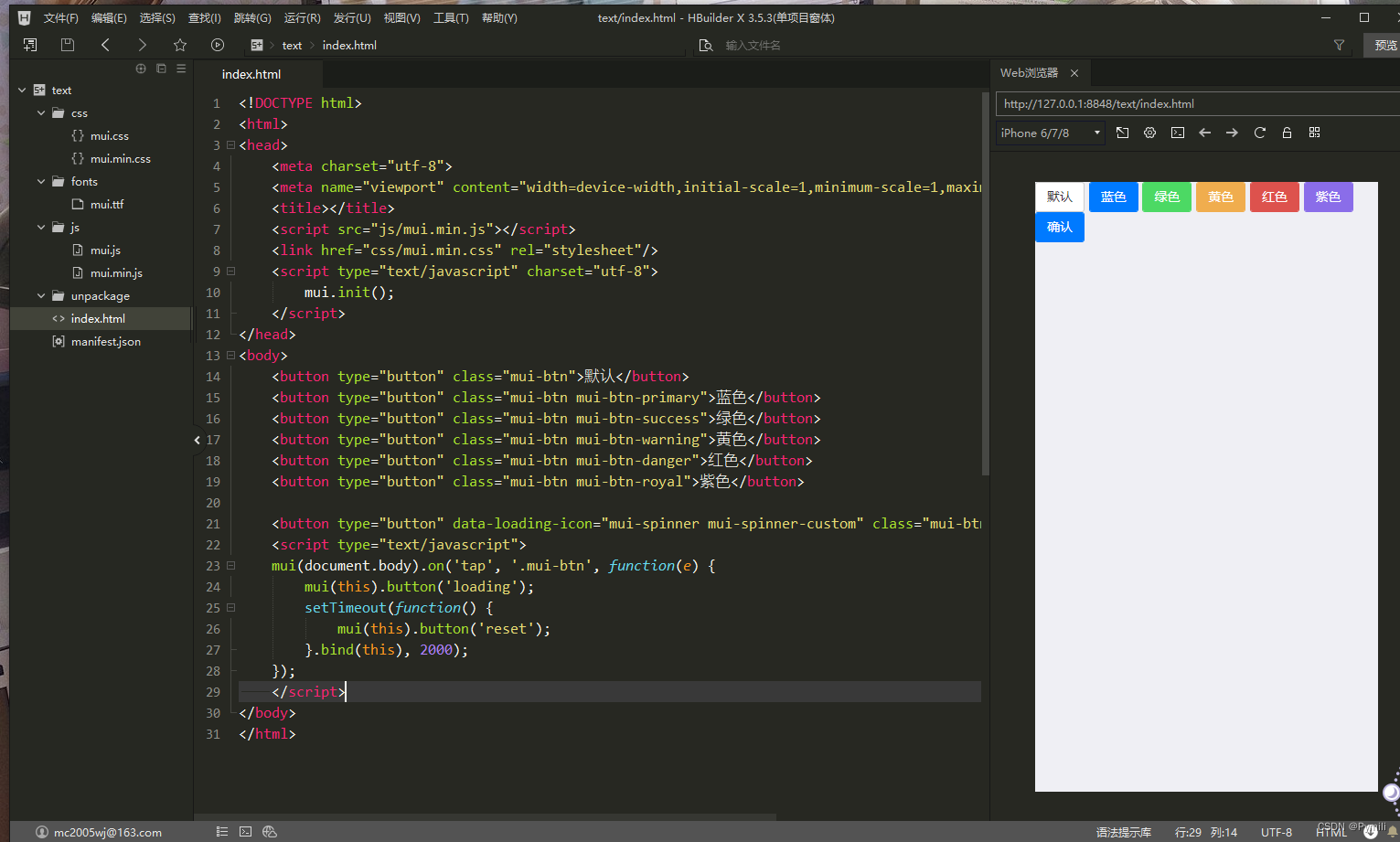Open the browser settings gear icon

[x=1150, y=133]
